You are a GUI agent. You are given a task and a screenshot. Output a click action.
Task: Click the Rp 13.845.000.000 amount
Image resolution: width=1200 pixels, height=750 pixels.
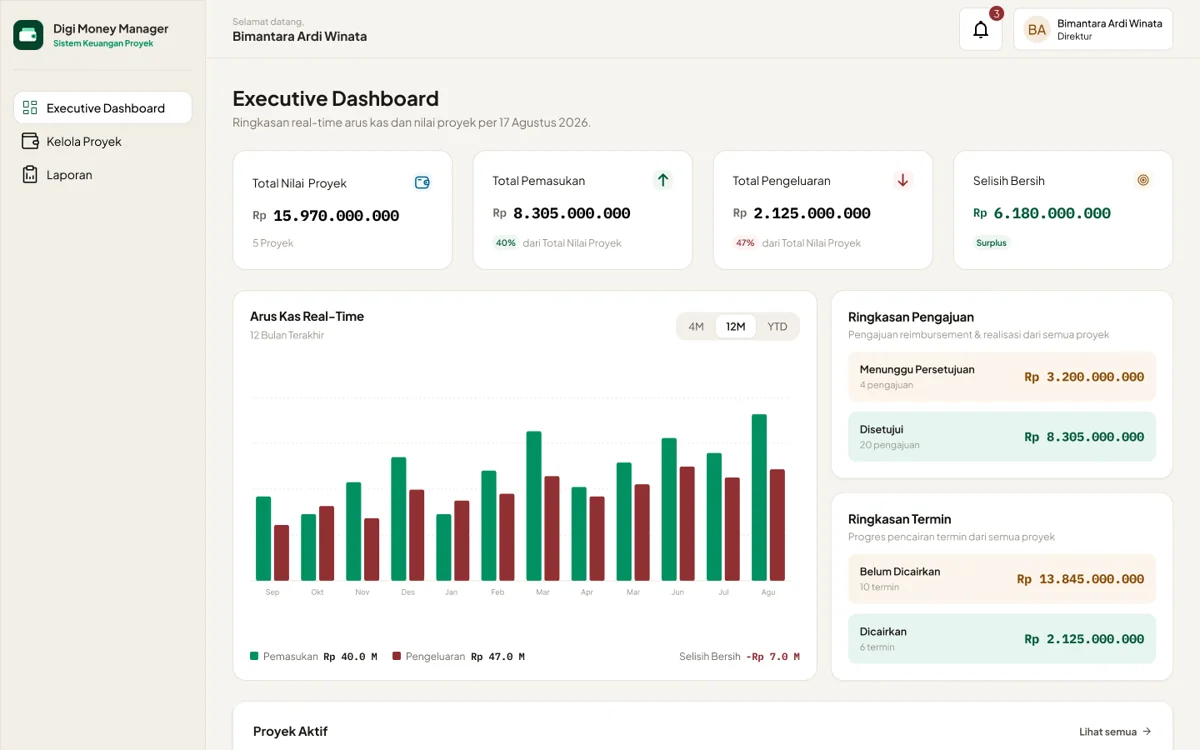[1080, 579]
